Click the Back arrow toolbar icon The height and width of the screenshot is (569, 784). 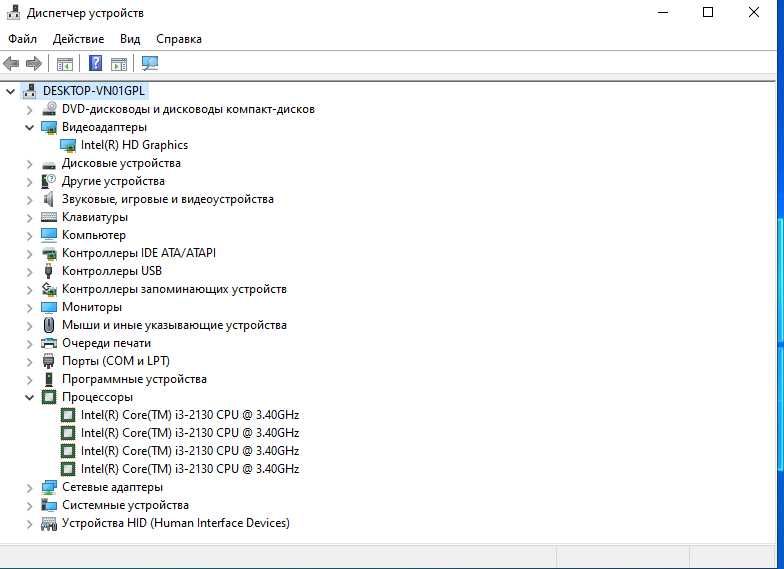pyautogui.click(x=11, y=64)
